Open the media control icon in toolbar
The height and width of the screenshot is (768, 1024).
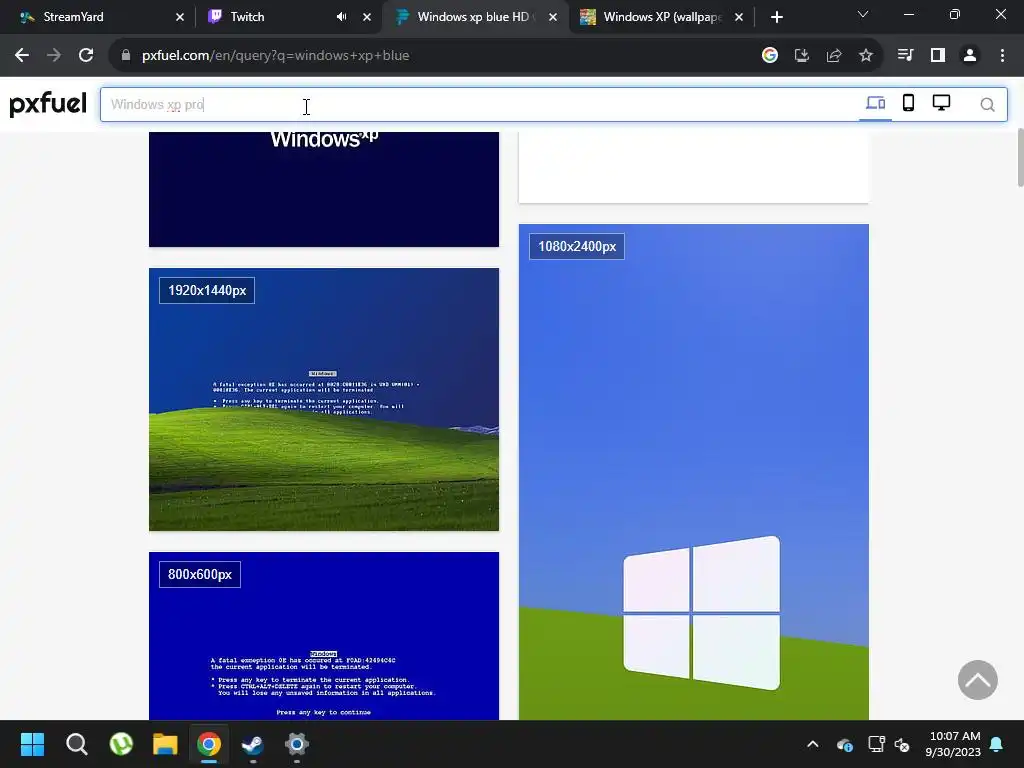pos(905,56)
